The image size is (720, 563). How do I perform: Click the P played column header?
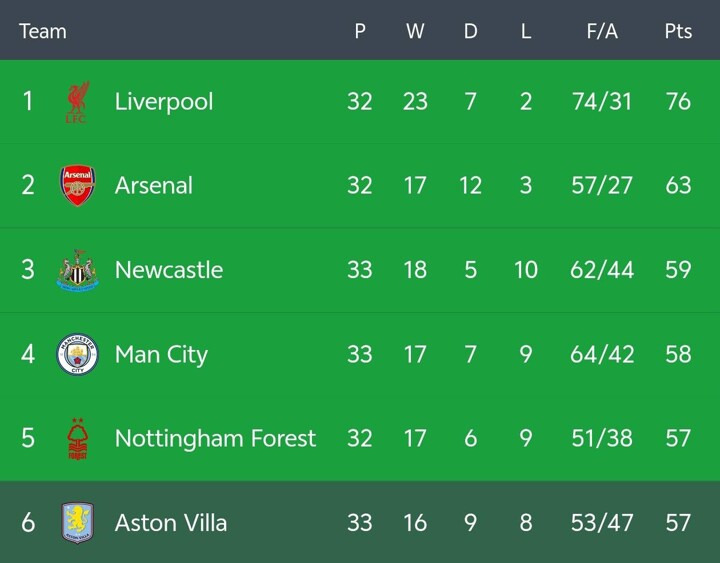pos(360,31)
